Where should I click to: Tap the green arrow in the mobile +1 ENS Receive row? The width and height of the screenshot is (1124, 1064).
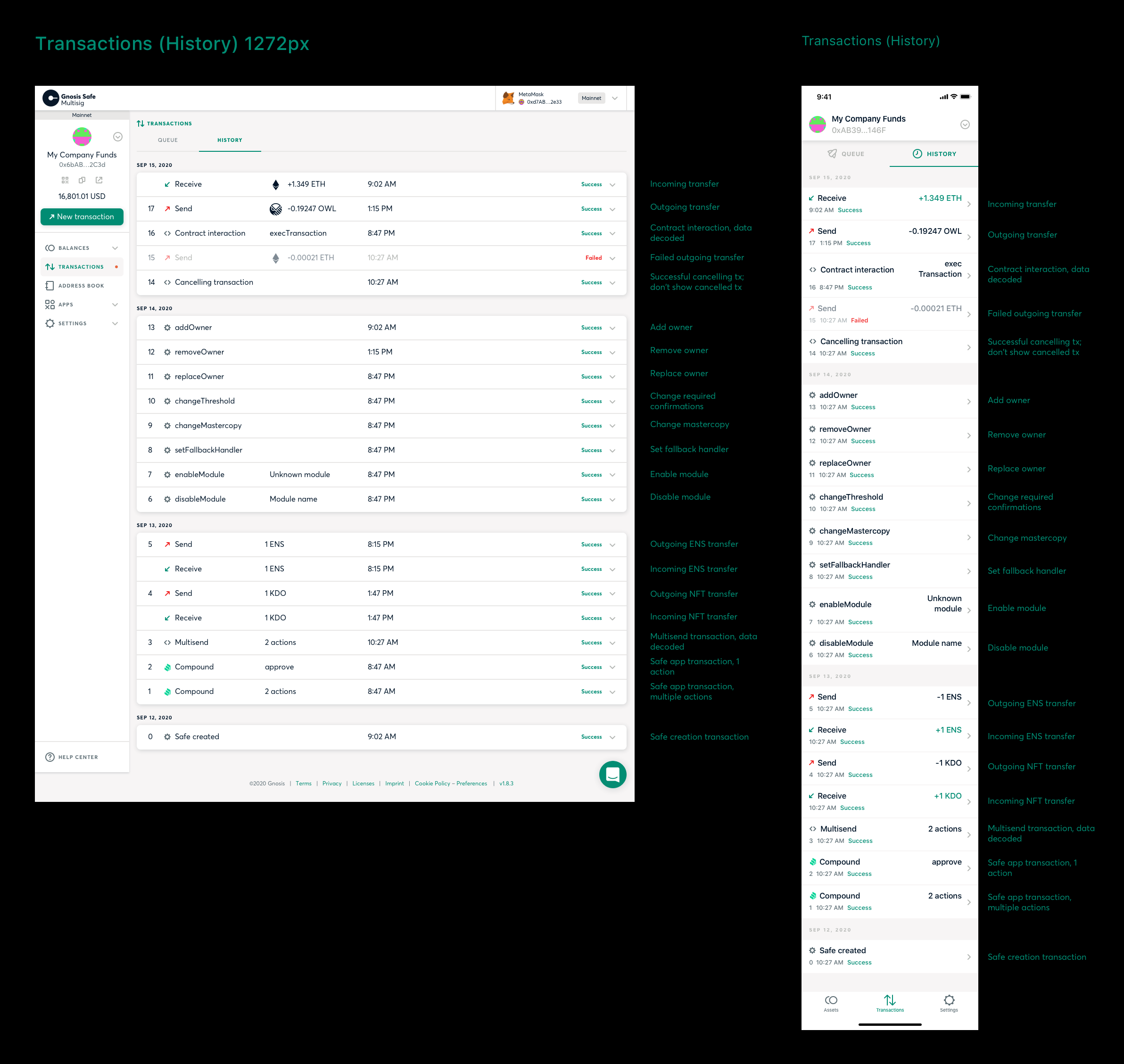(x=811, y=730)
